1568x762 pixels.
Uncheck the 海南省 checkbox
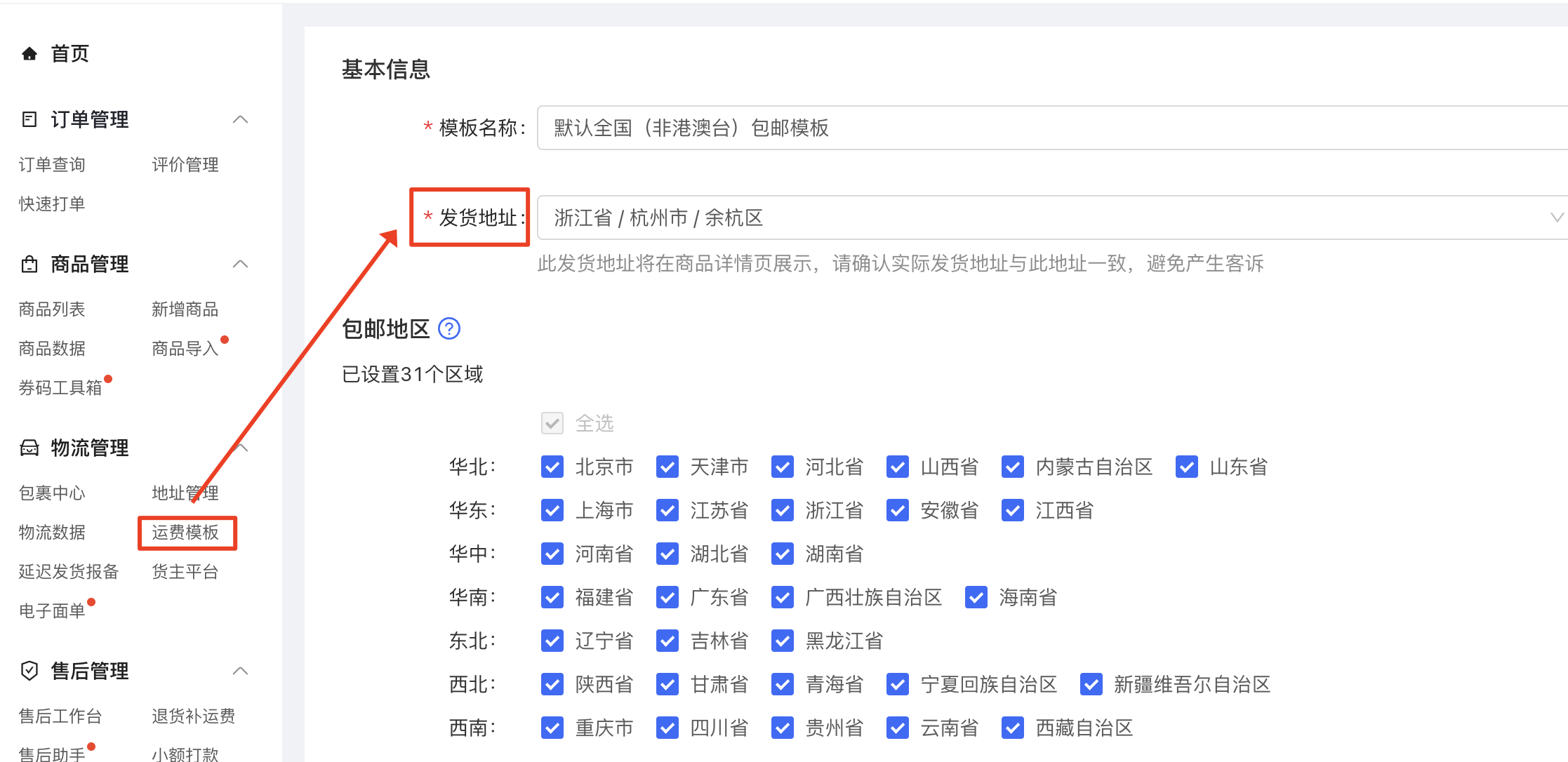click(x=976, y=597)
